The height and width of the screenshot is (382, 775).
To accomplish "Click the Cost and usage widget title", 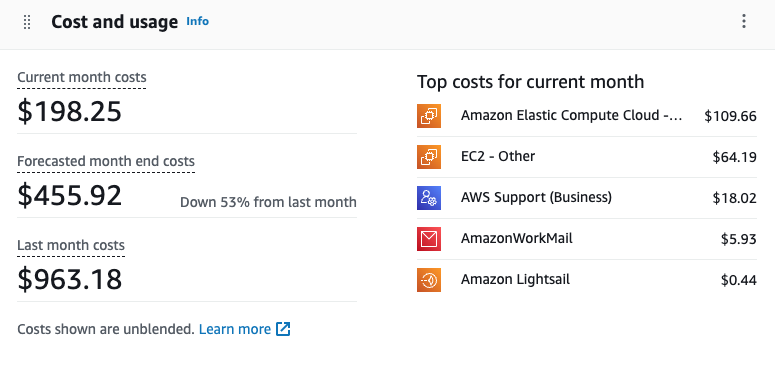I will [x=114, y=22].
